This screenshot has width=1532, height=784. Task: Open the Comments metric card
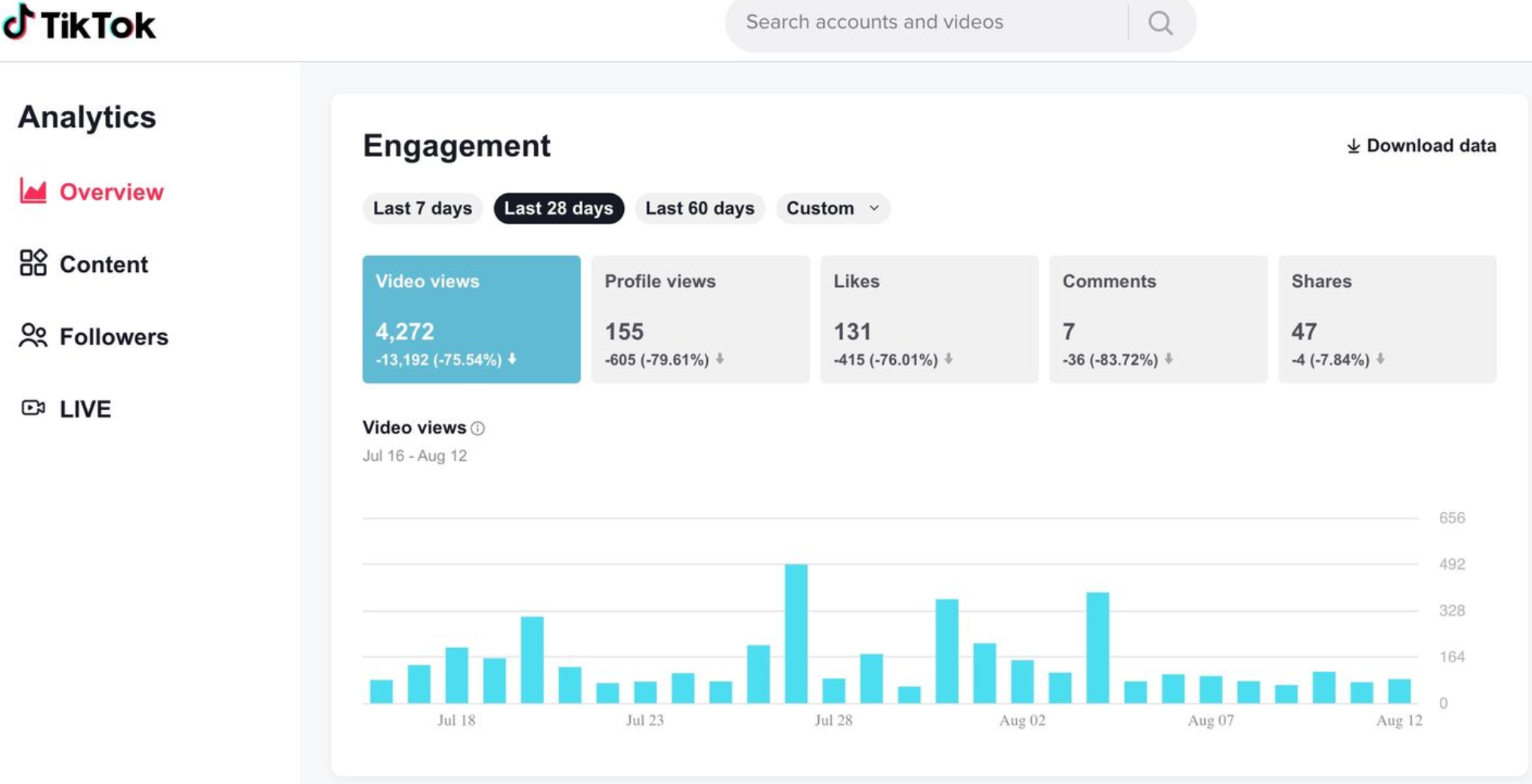click(x=1157, y=319)
